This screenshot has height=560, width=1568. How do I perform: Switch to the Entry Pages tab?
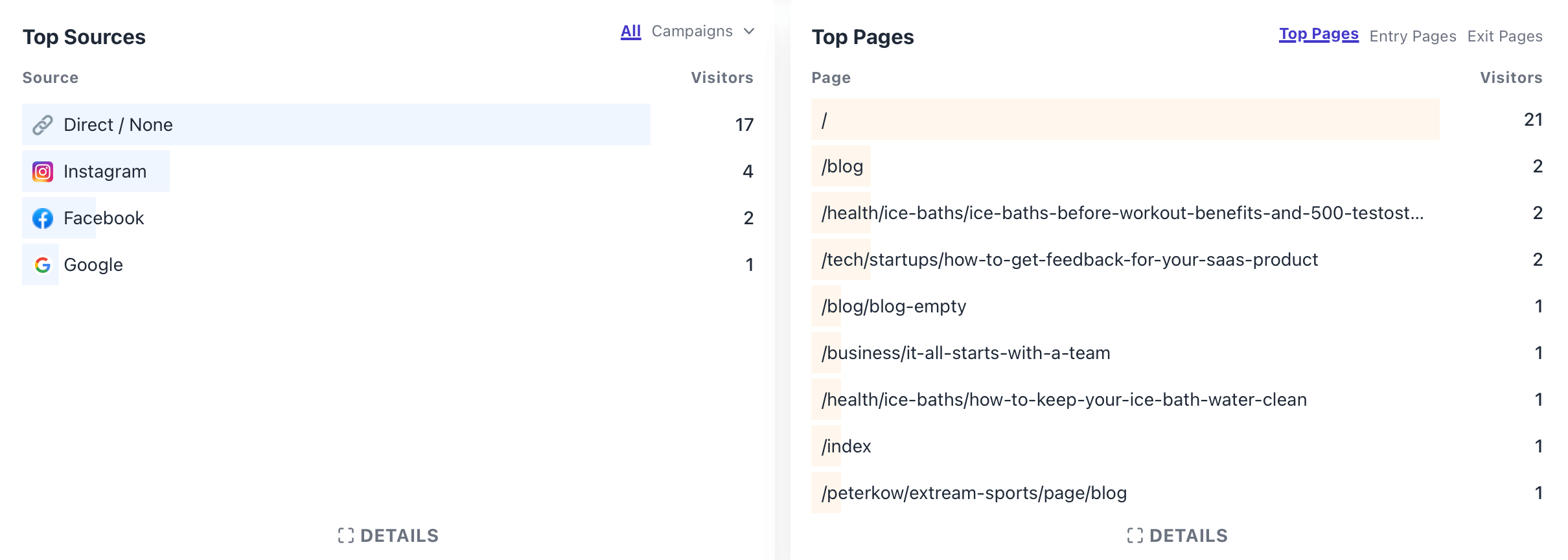[x=1412, y=36]
